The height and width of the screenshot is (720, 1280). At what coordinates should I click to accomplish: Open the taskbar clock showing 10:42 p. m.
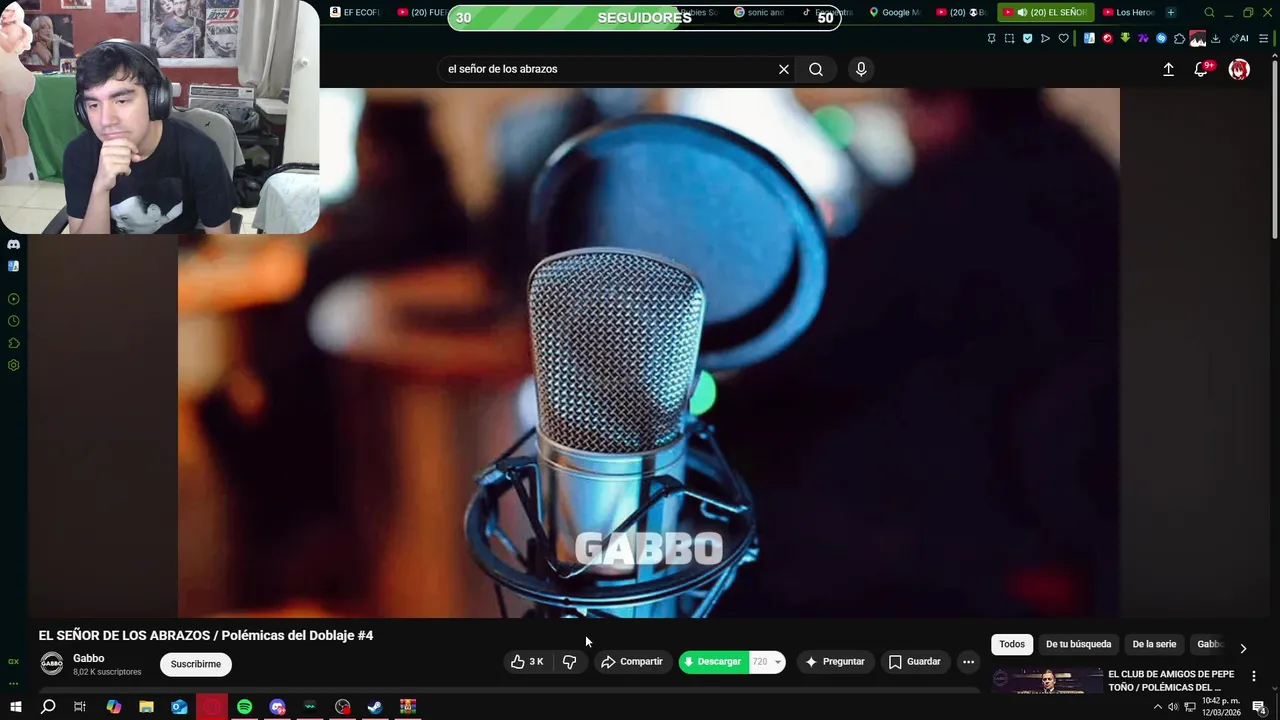coord(1222,707)
